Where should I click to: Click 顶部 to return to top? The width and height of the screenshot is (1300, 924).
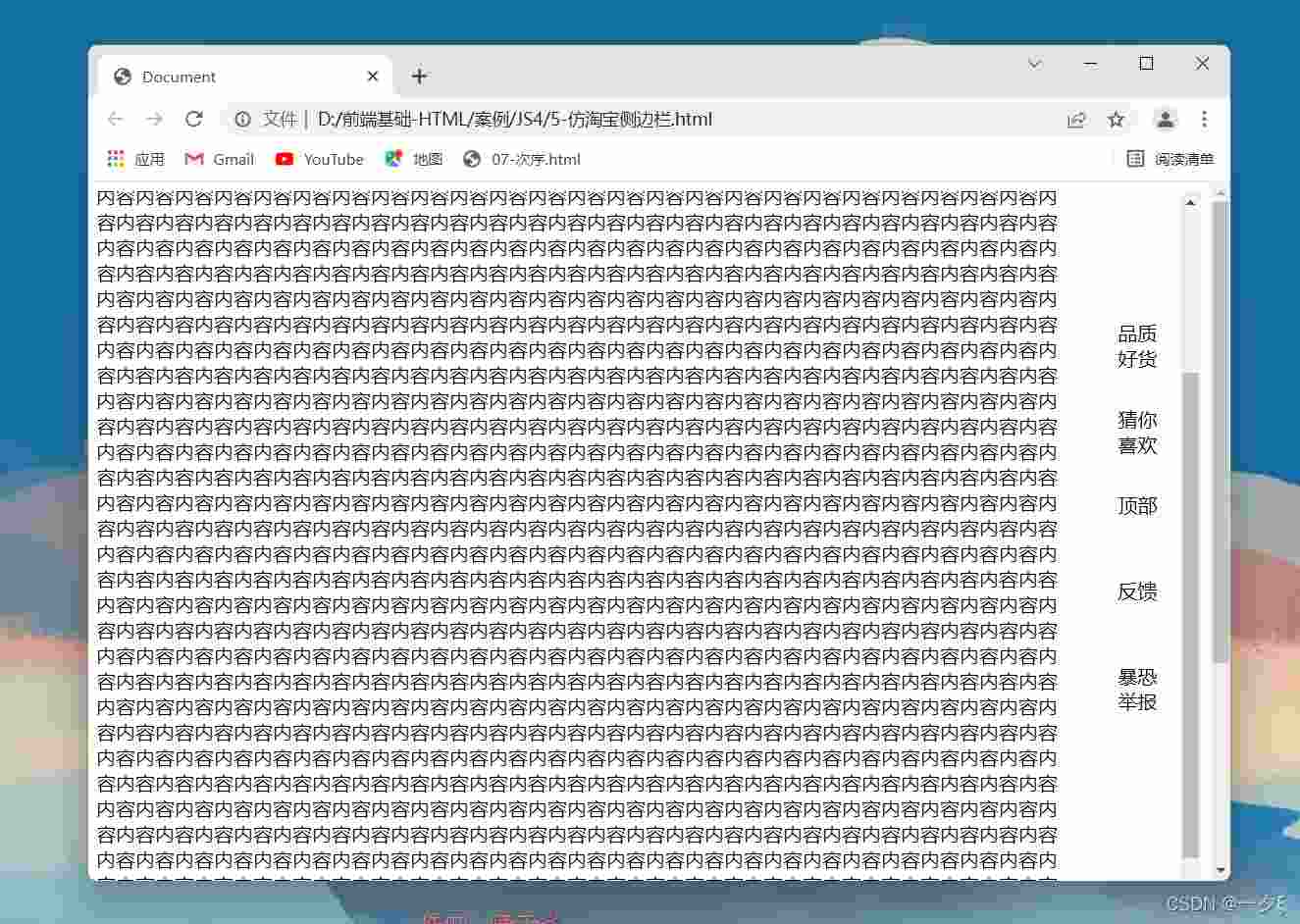1137,506
